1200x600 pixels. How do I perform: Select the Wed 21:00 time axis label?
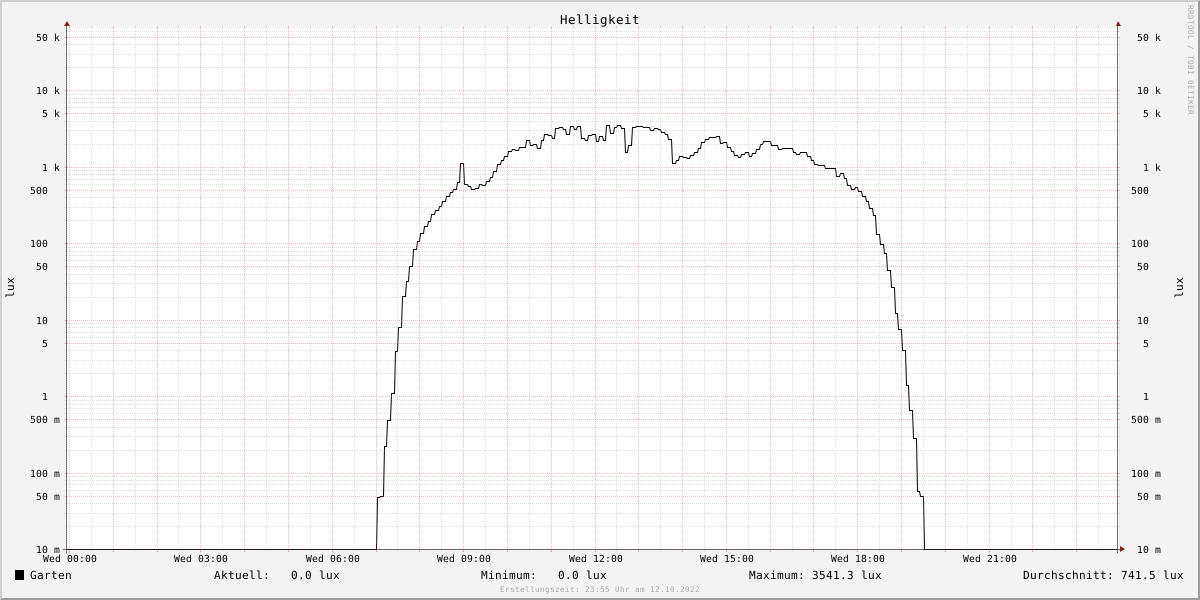990,559
